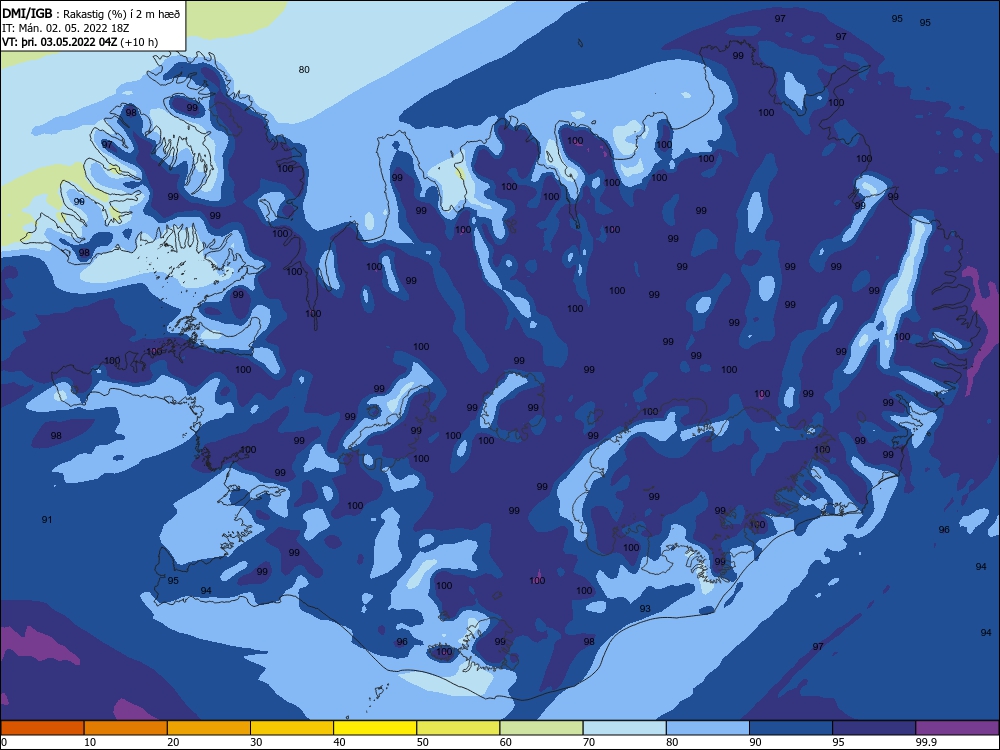Pick the 60–70 pale green legend swatch
1000x750 pixels.
541,728
